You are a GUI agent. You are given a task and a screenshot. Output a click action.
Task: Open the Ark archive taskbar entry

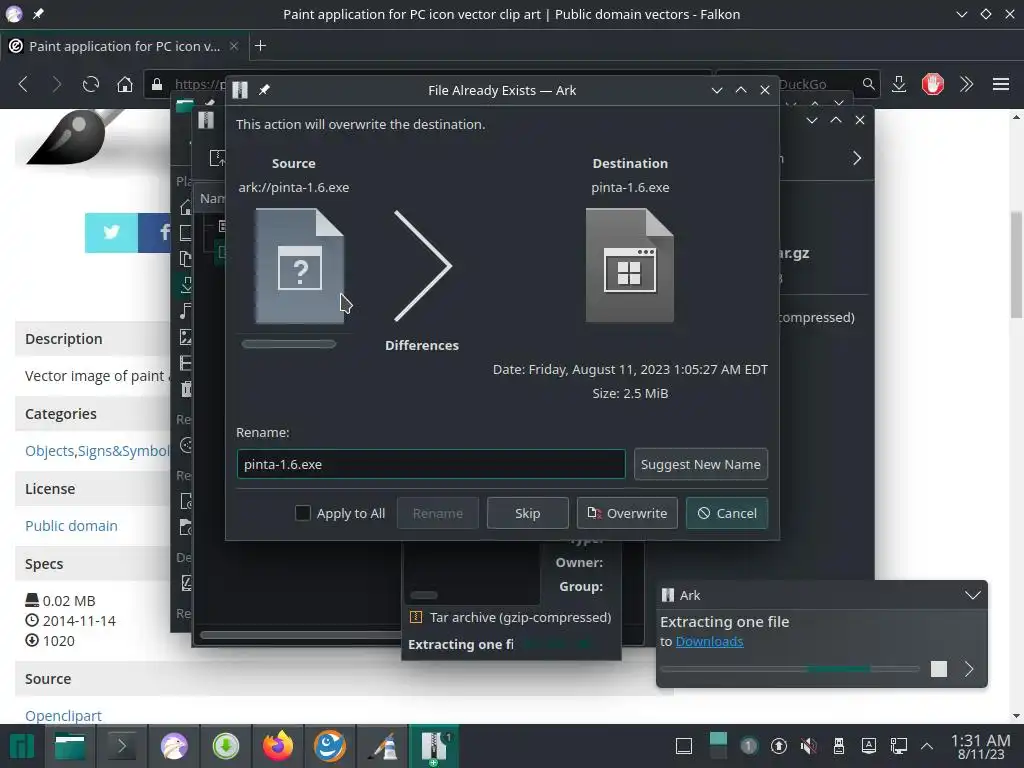coord(434,746)
